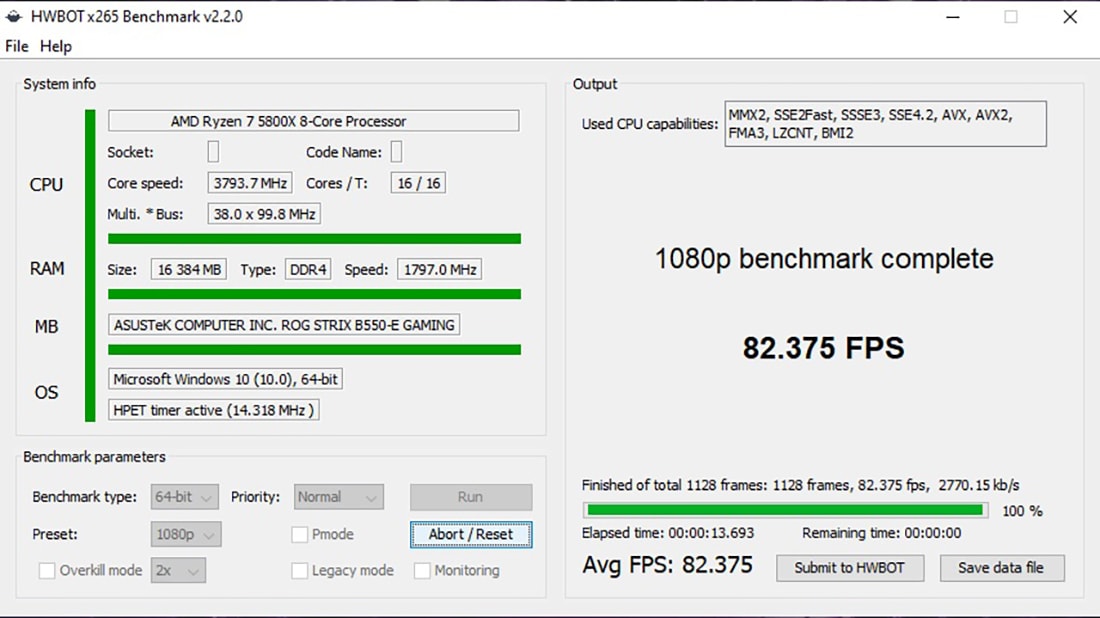The height and width of the screenshot is (618, 1100).
Task: Open the File menu
Action: coord(17,46)
